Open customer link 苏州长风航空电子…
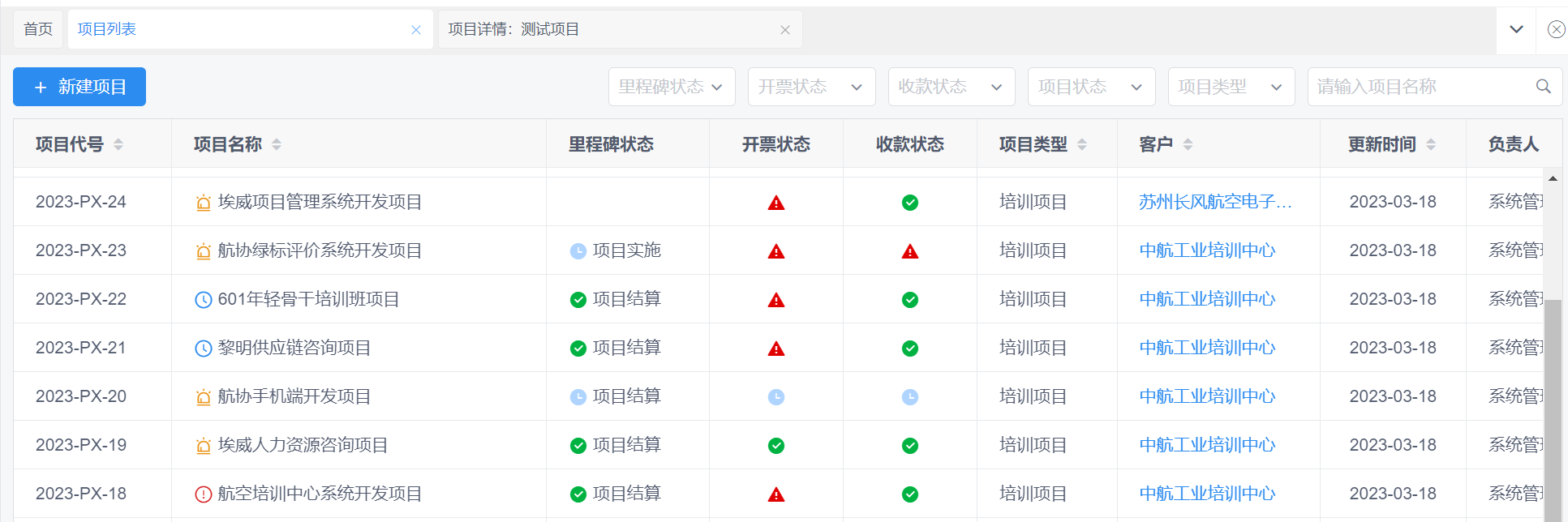This screenshot has width=1568, height=522. click(x=1215, y=202)
